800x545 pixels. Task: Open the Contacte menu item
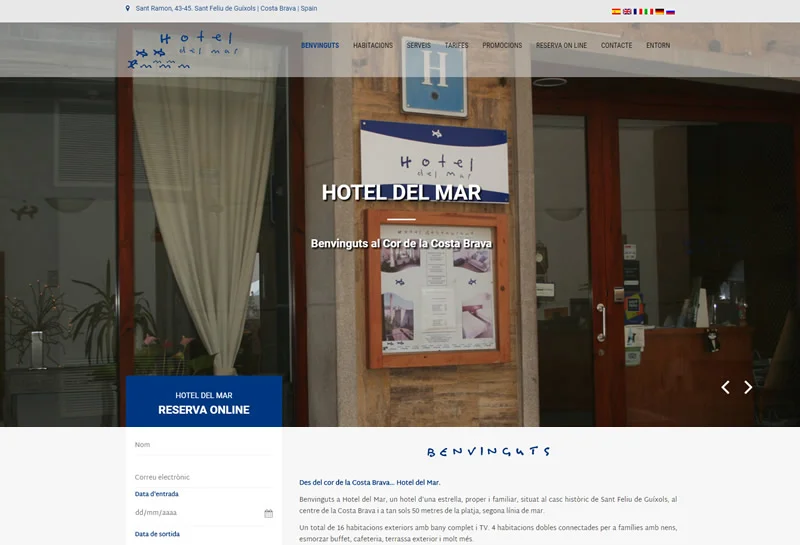616,45
